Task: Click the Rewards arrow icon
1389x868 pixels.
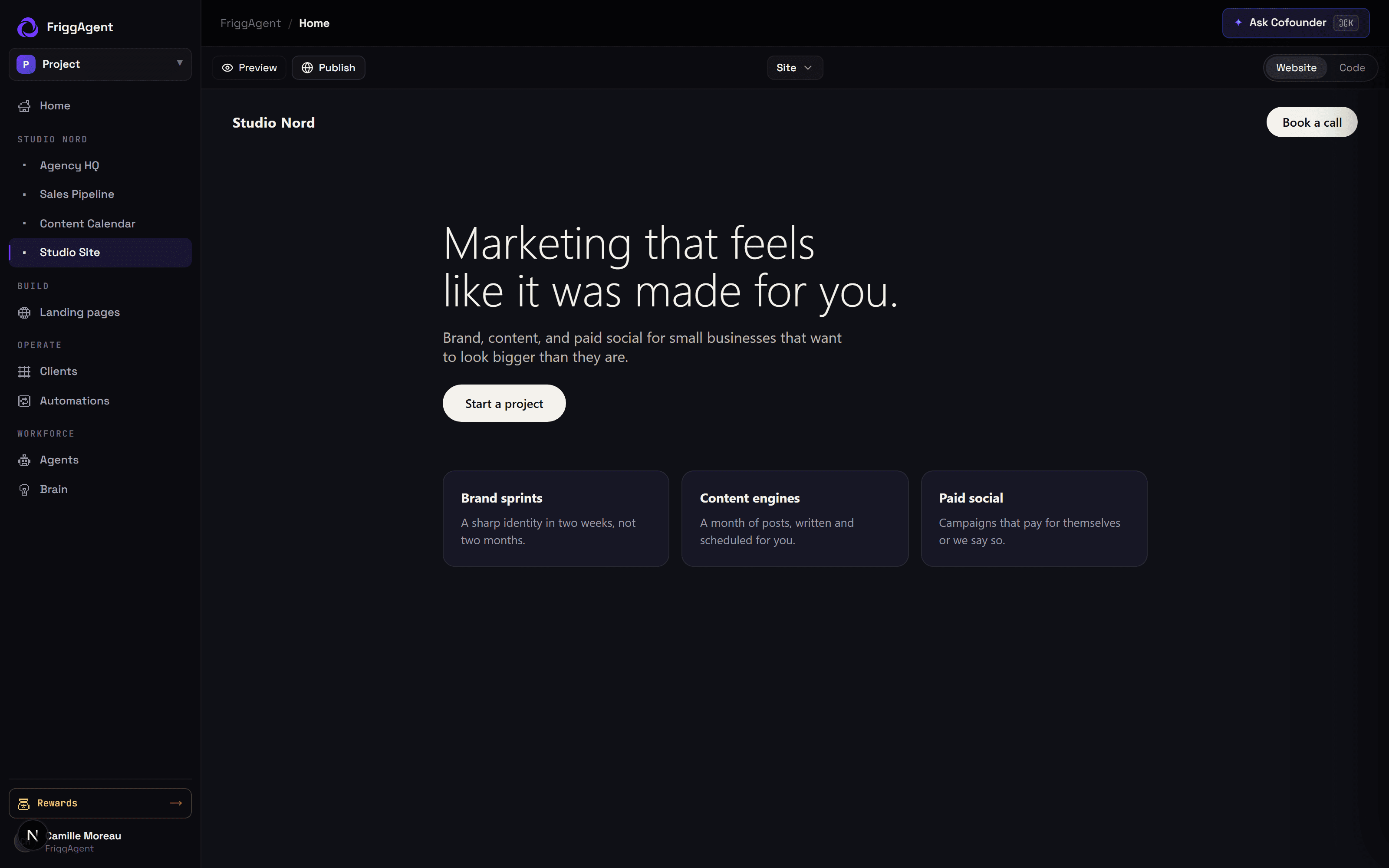Action: click(176, 803)
